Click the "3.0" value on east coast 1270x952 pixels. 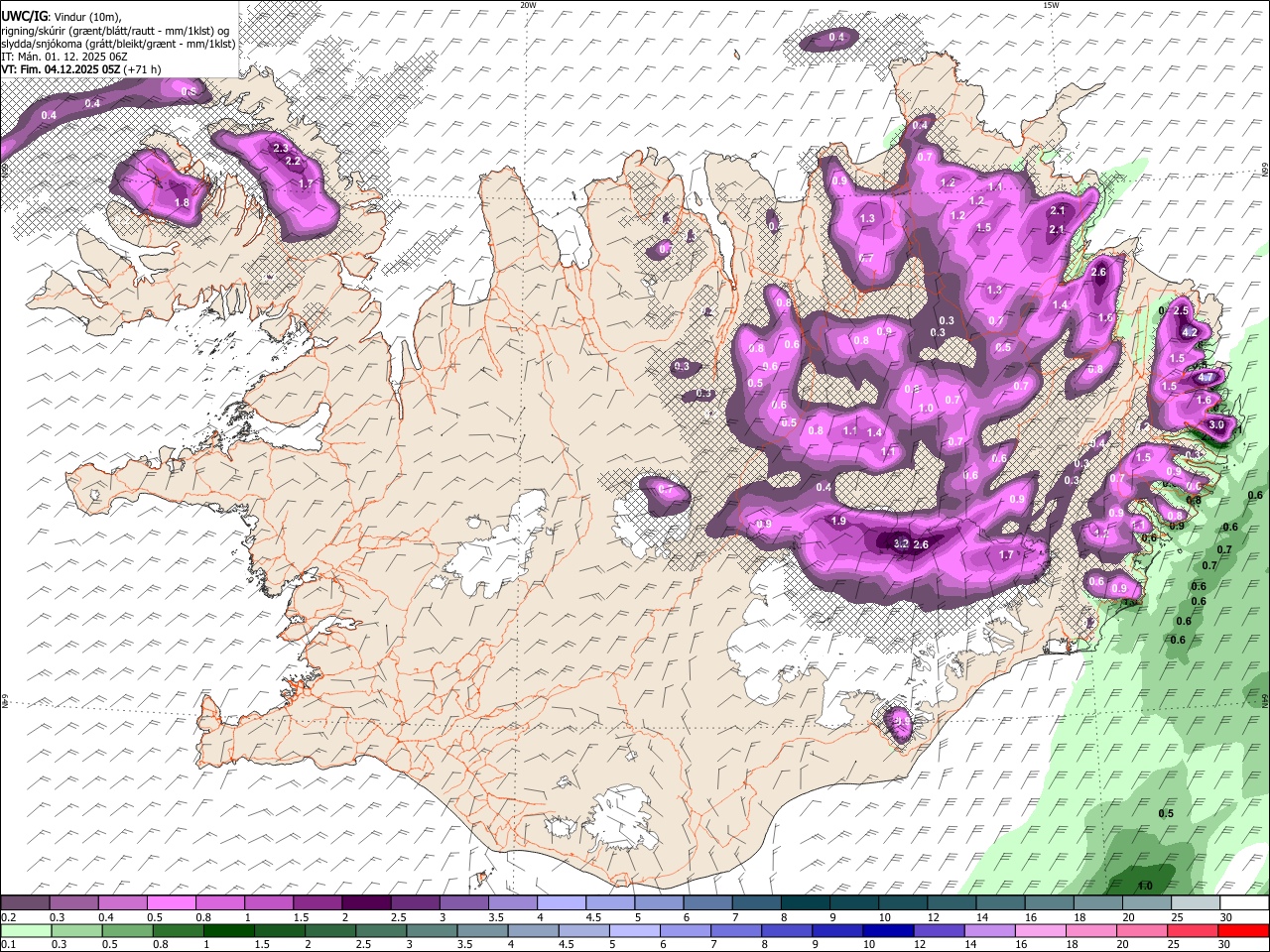pyautogui.click(x=1217, y=425)
